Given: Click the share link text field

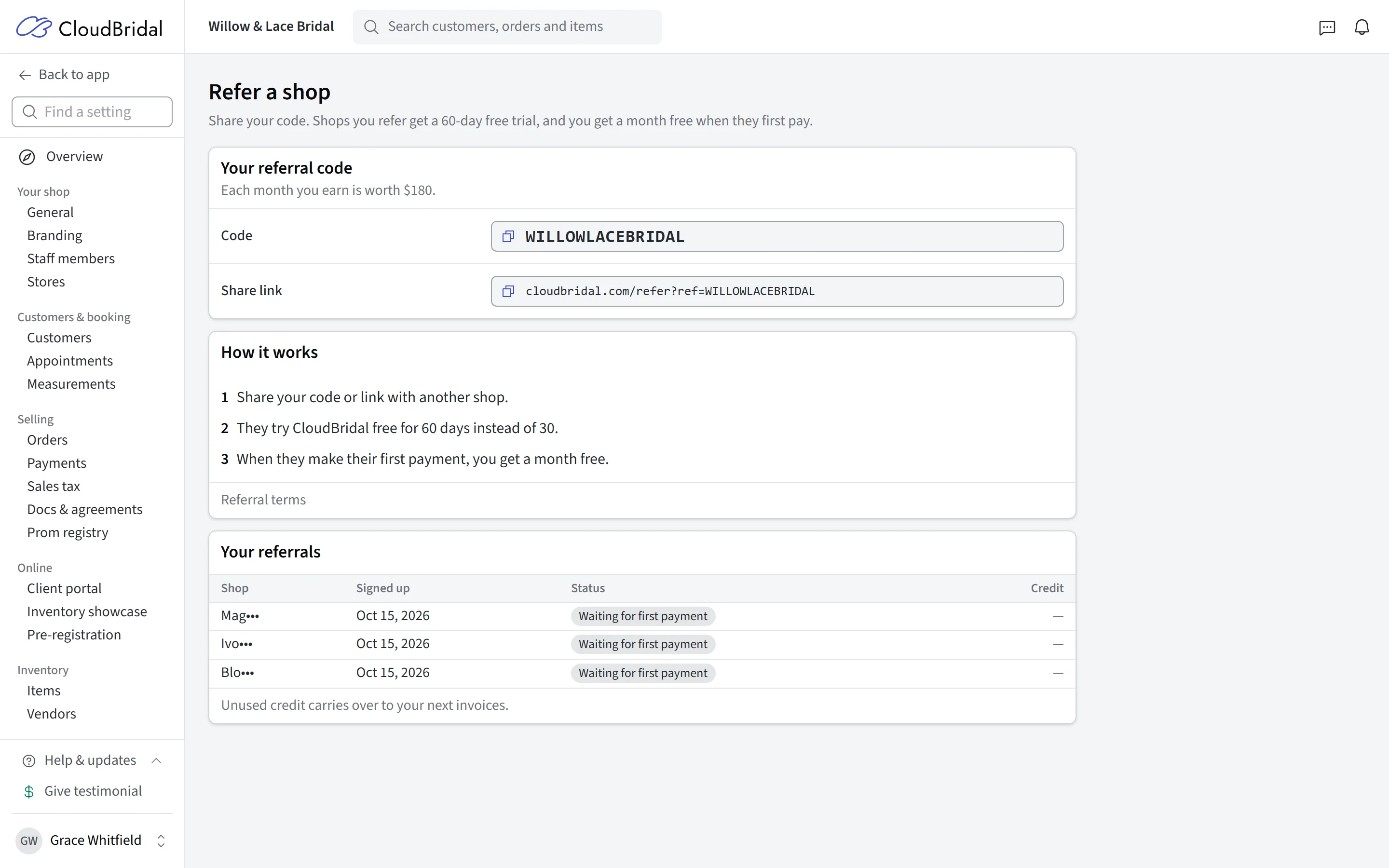Looking at the screenshot, I should (777, 291).
